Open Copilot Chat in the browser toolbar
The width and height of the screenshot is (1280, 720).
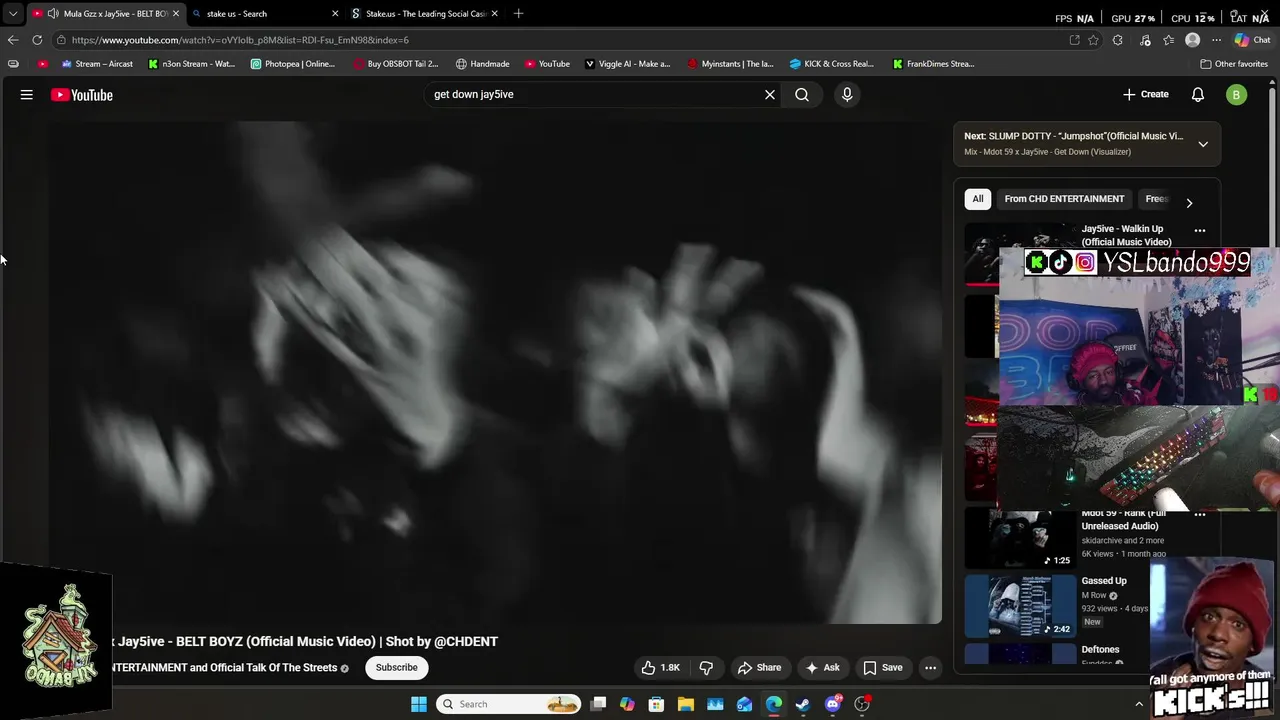tap(1252, 40)
